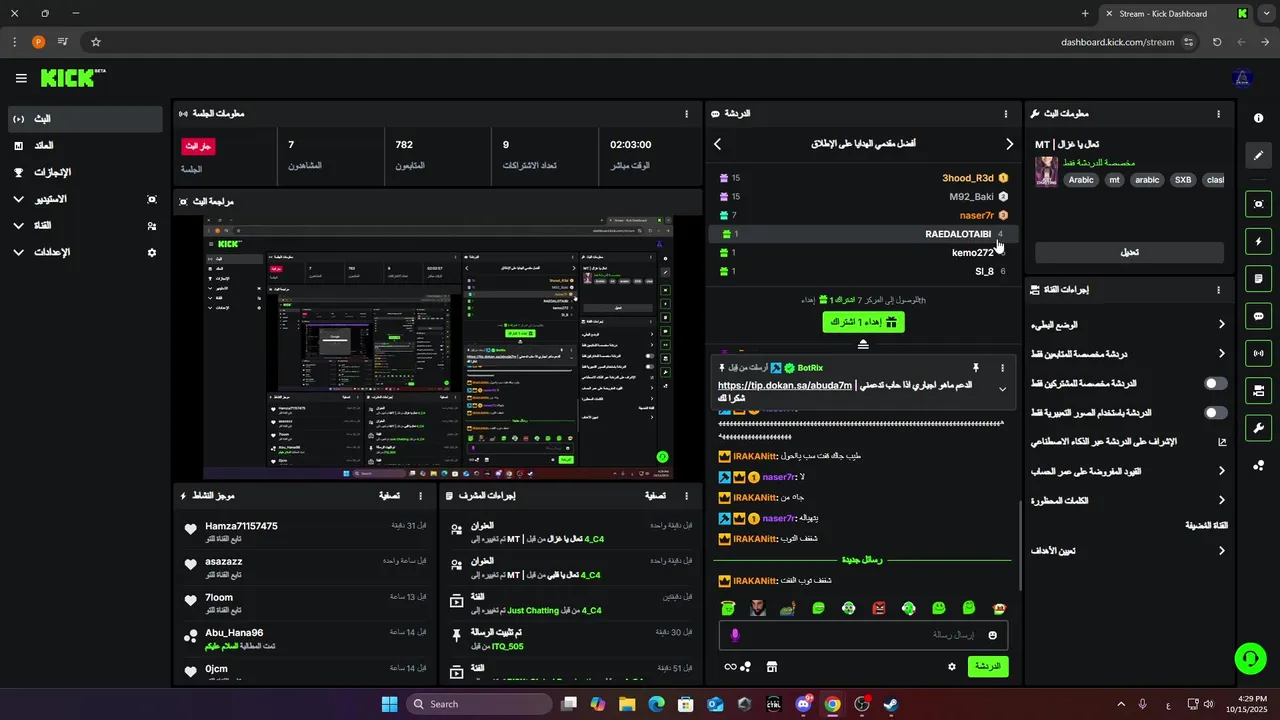Click the edit button in stream info panel
Viewport: 1280px width, 720px height.
click(x=1129, y=252)
